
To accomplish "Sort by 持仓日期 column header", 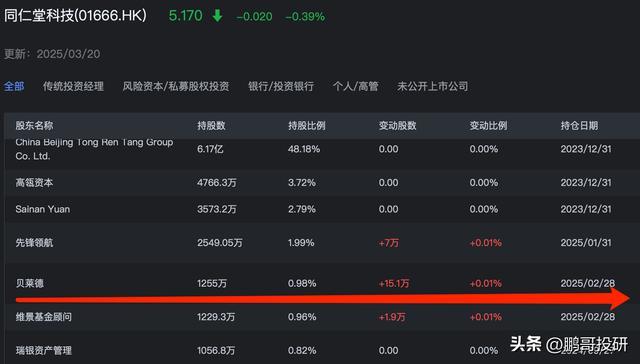I will click(x=579, y=126).
